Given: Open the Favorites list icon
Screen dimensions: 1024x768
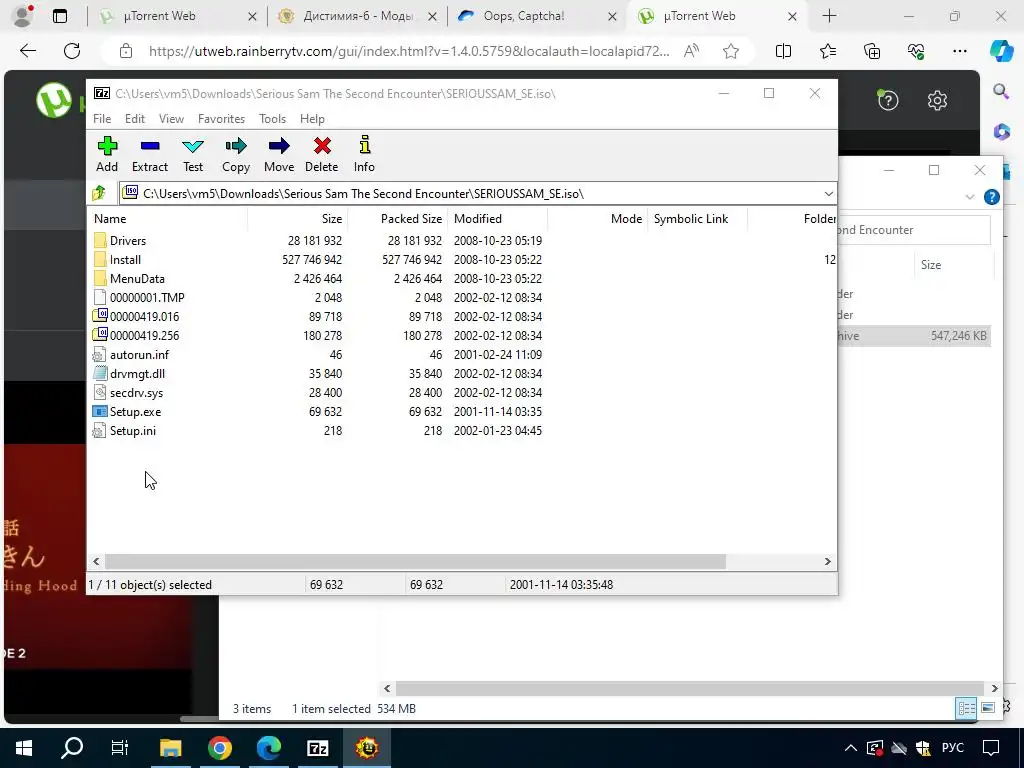Looking at the screenshot, I should (827, 51).
